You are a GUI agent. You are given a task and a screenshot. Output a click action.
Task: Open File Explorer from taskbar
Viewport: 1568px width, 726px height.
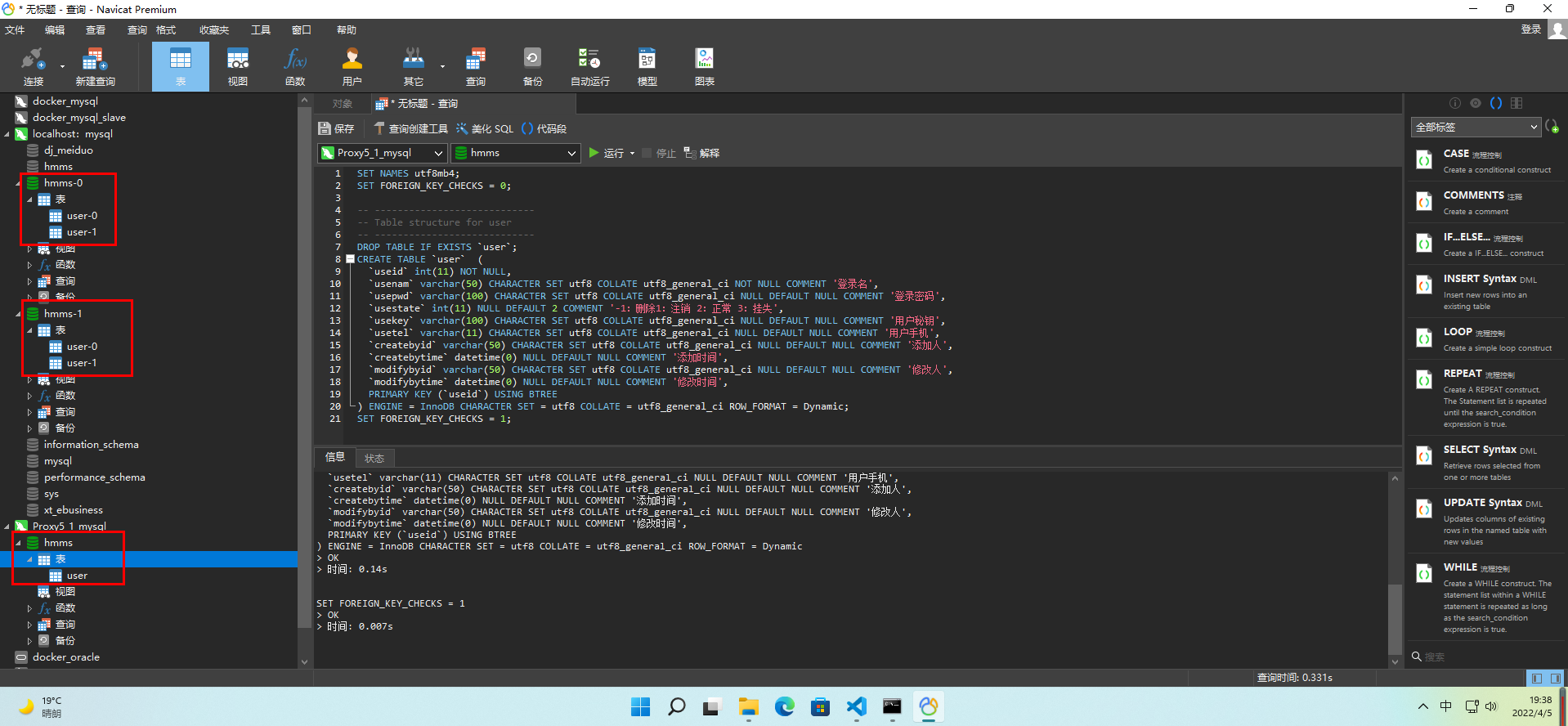[749, 706]
